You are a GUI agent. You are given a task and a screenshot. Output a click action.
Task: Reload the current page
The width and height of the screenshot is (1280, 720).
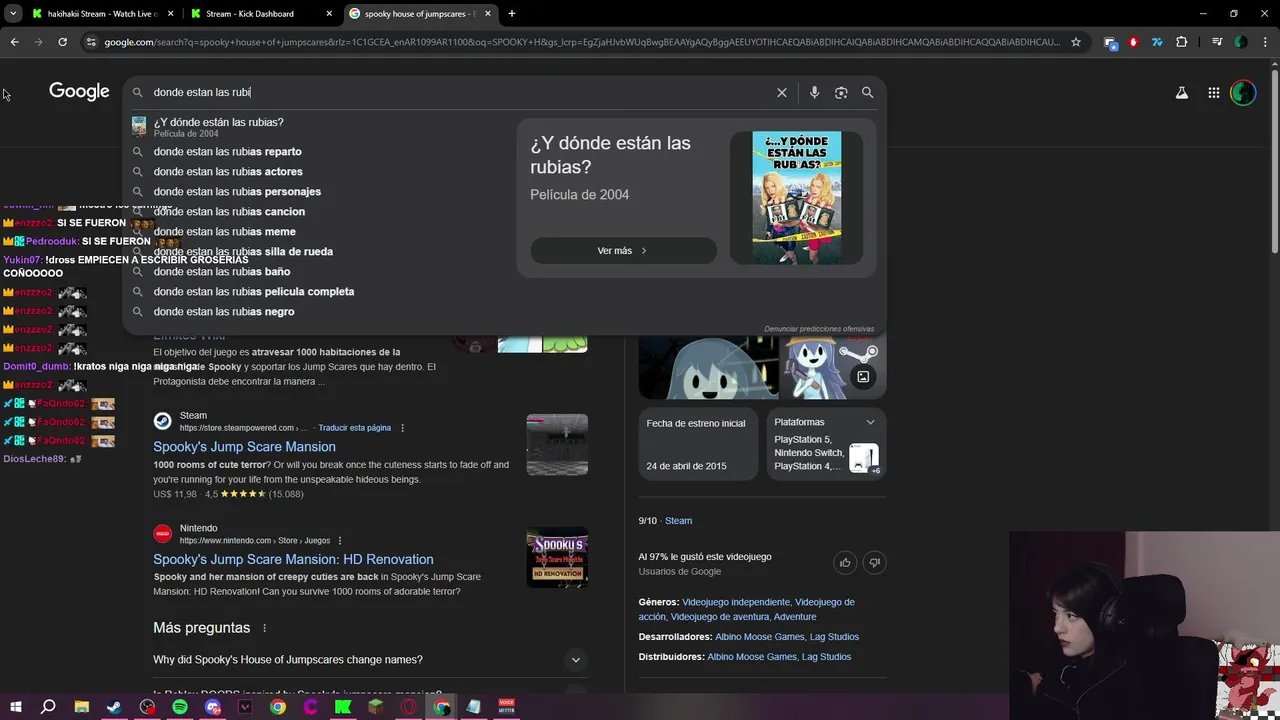tap(62, 42)
